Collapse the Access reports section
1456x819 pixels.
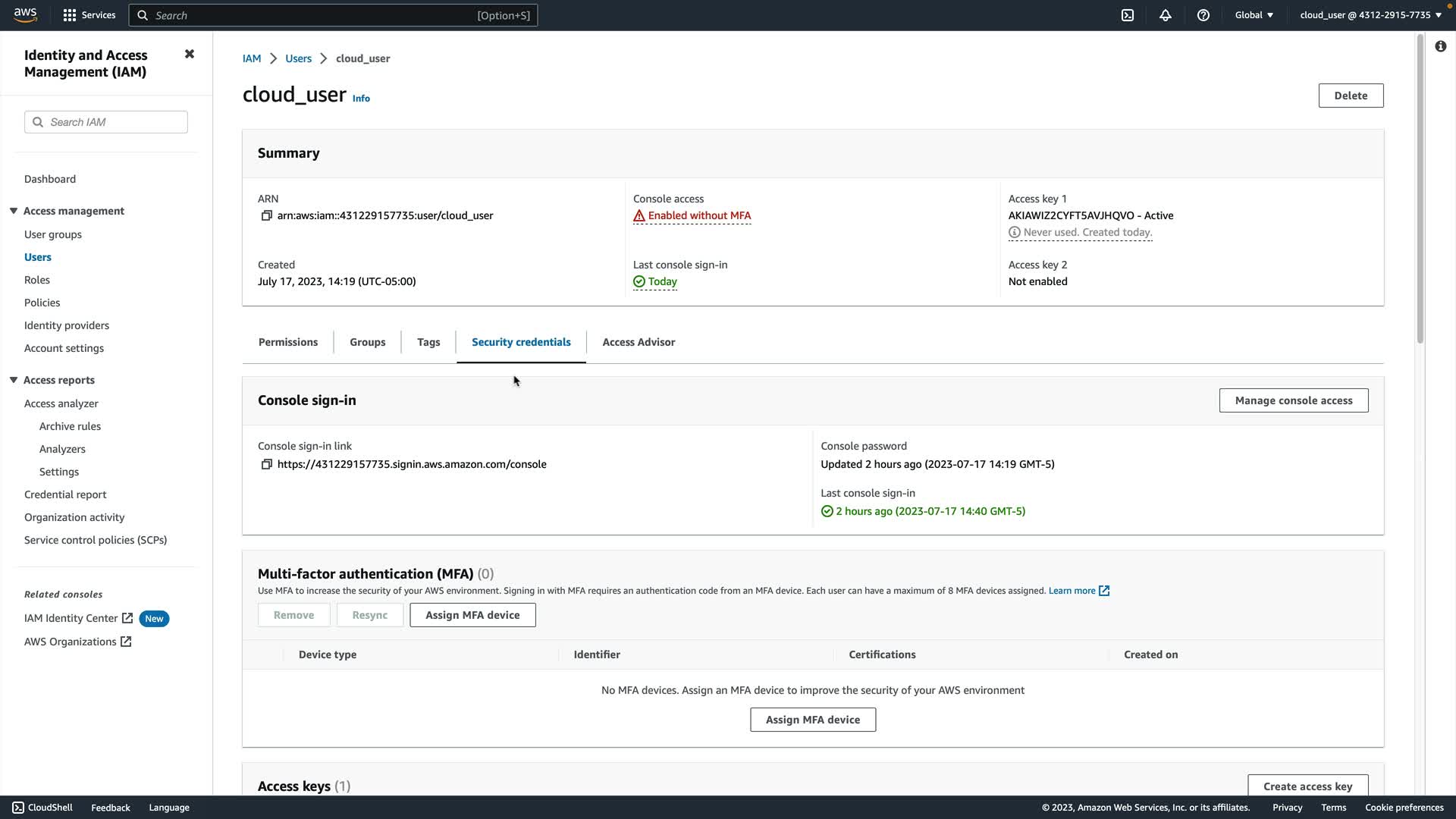(14, 380)
